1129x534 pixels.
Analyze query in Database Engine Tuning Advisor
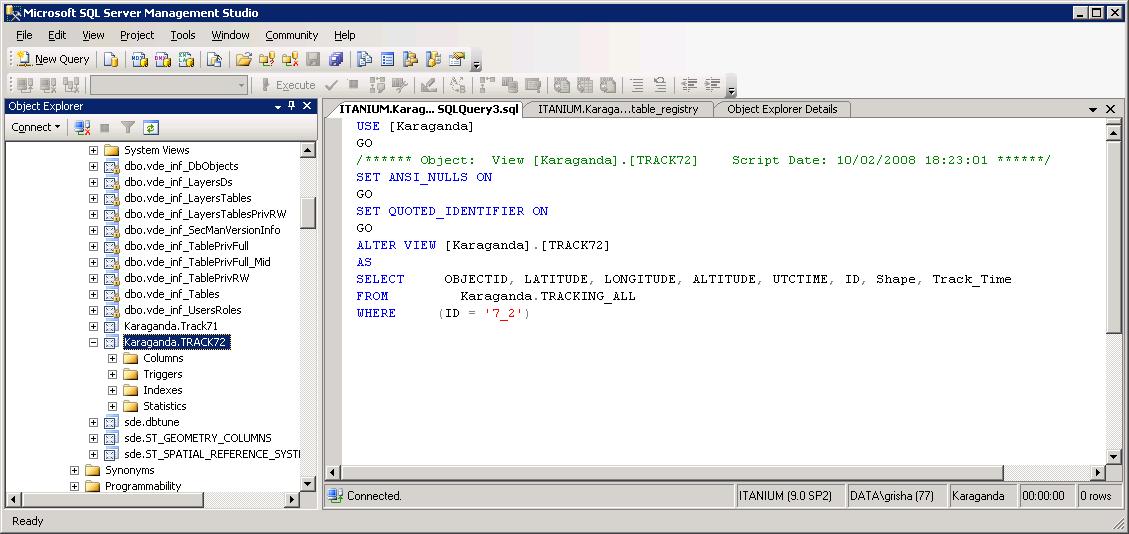(x=400, y=85)
